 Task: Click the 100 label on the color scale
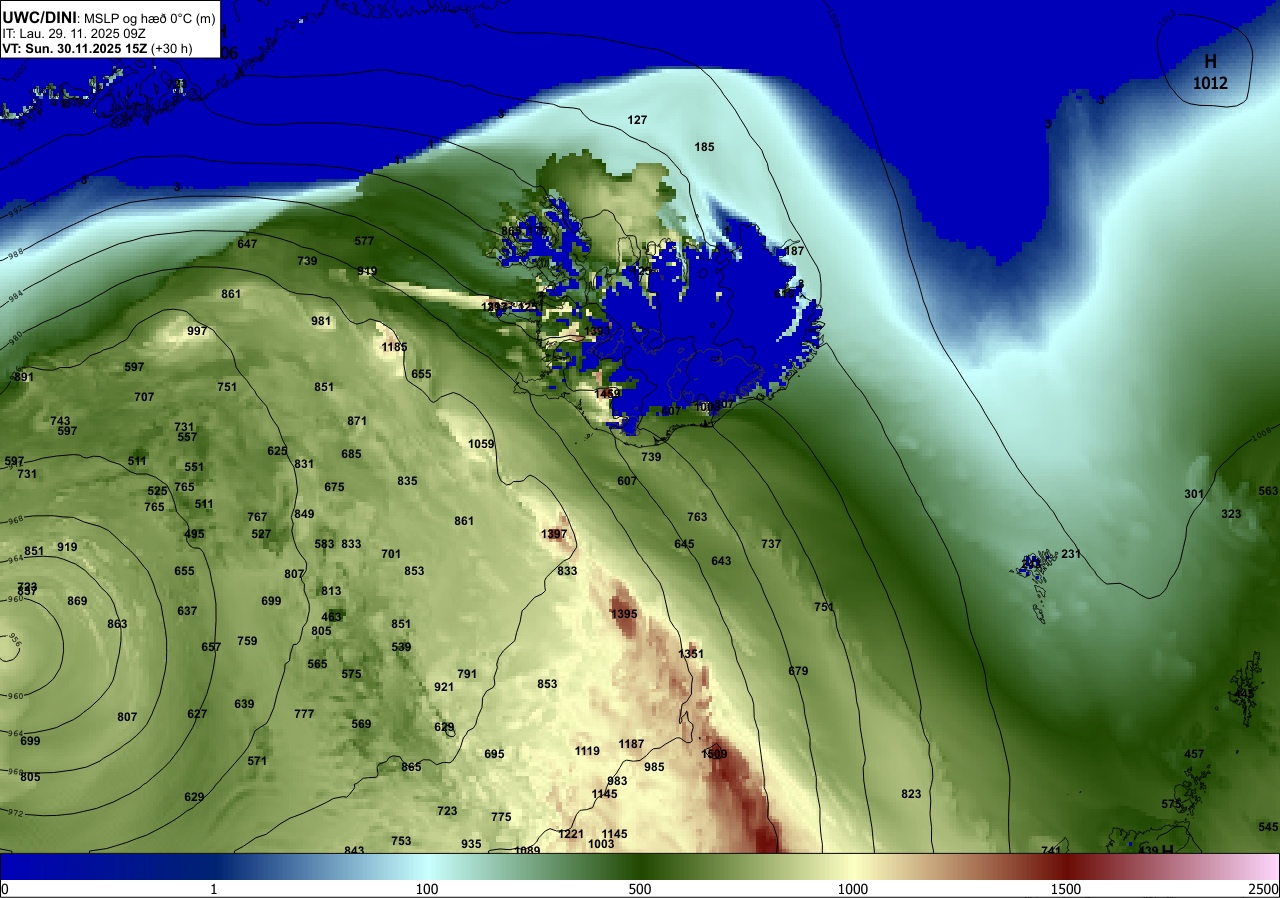[x=427, y=889]
